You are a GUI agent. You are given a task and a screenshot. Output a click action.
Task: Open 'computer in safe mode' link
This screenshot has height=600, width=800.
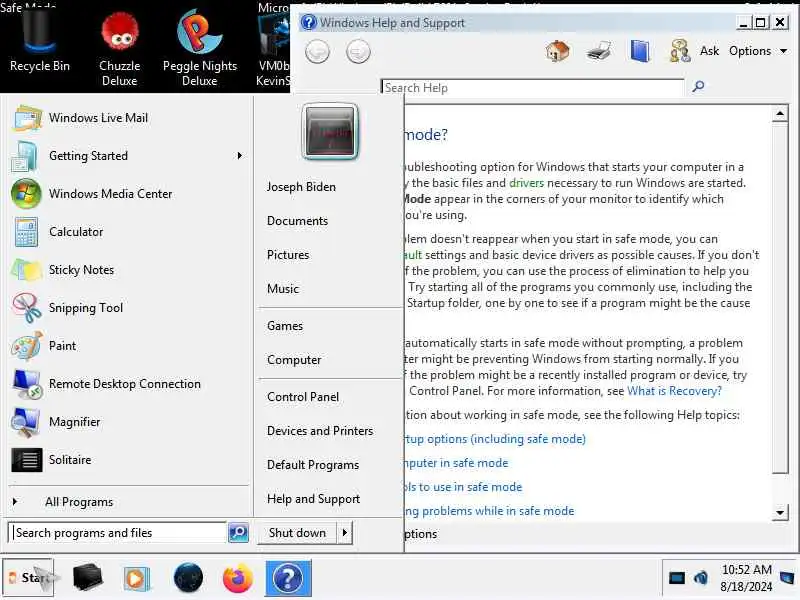click(456, 463)
